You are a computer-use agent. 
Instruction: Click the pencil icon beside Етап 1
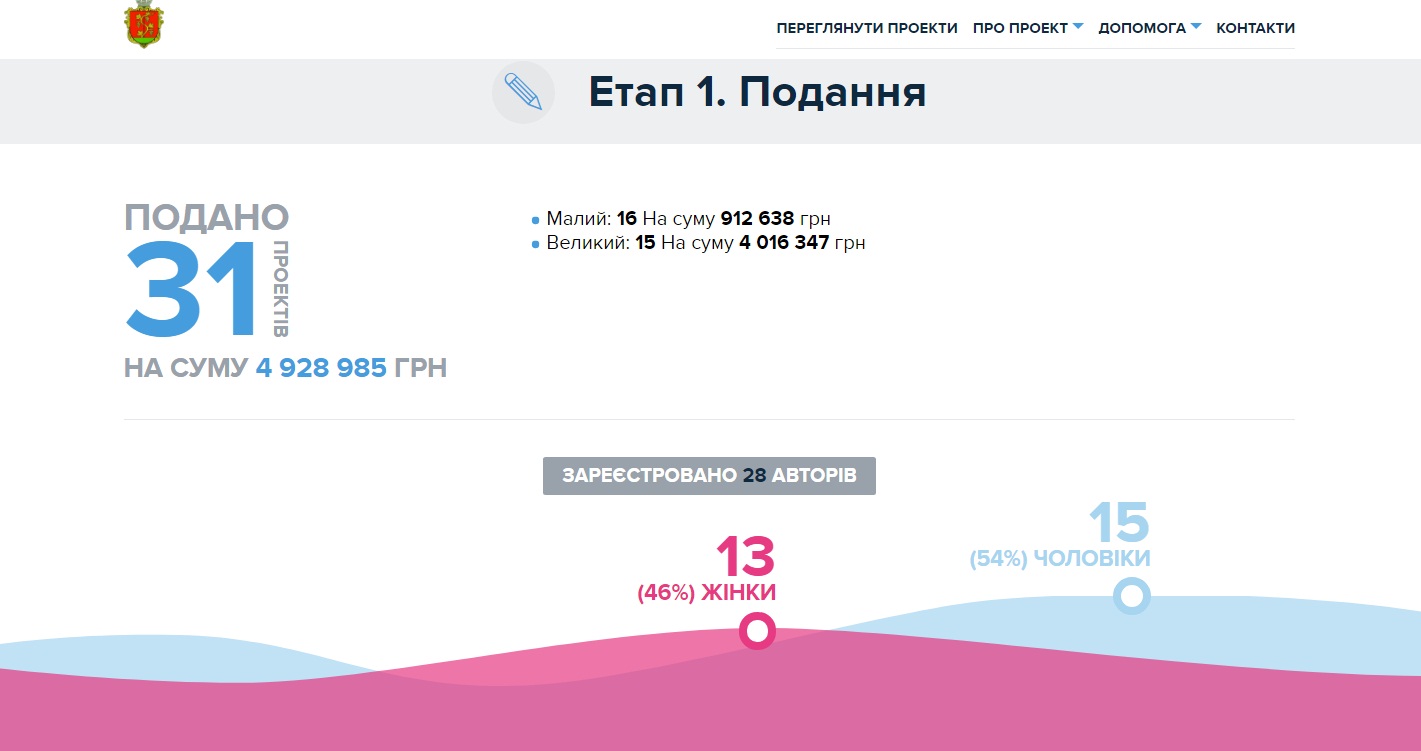click(x=523, y=92)
